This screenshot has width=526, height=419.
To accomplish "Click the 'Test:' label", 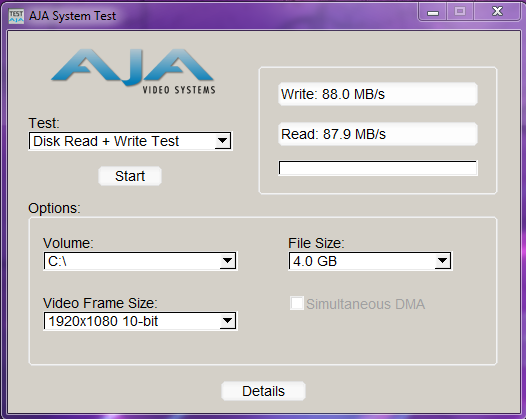I will (44, 123).
